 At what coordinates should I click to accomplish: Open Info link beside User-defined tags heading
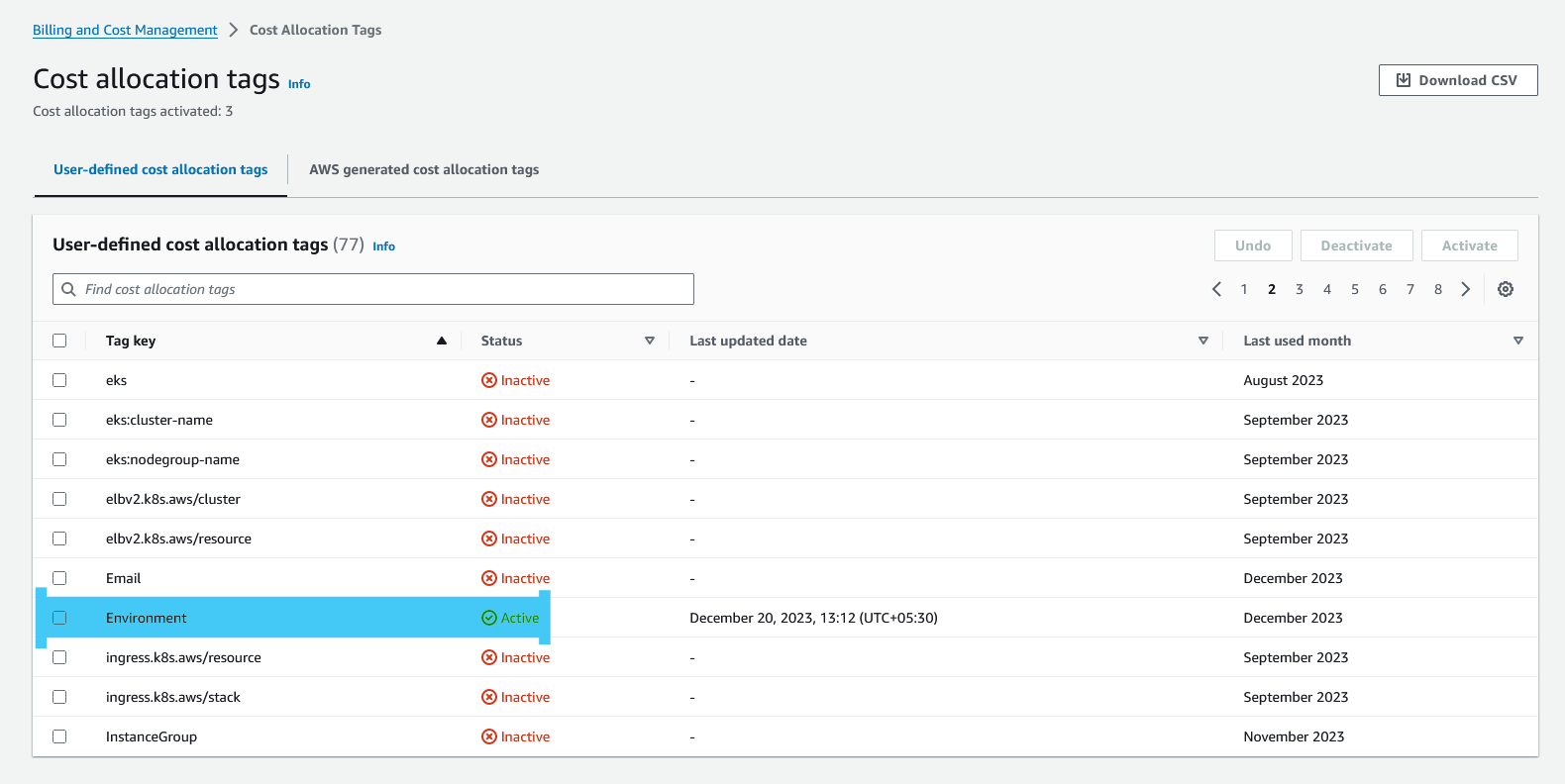(x=383, y=246)
